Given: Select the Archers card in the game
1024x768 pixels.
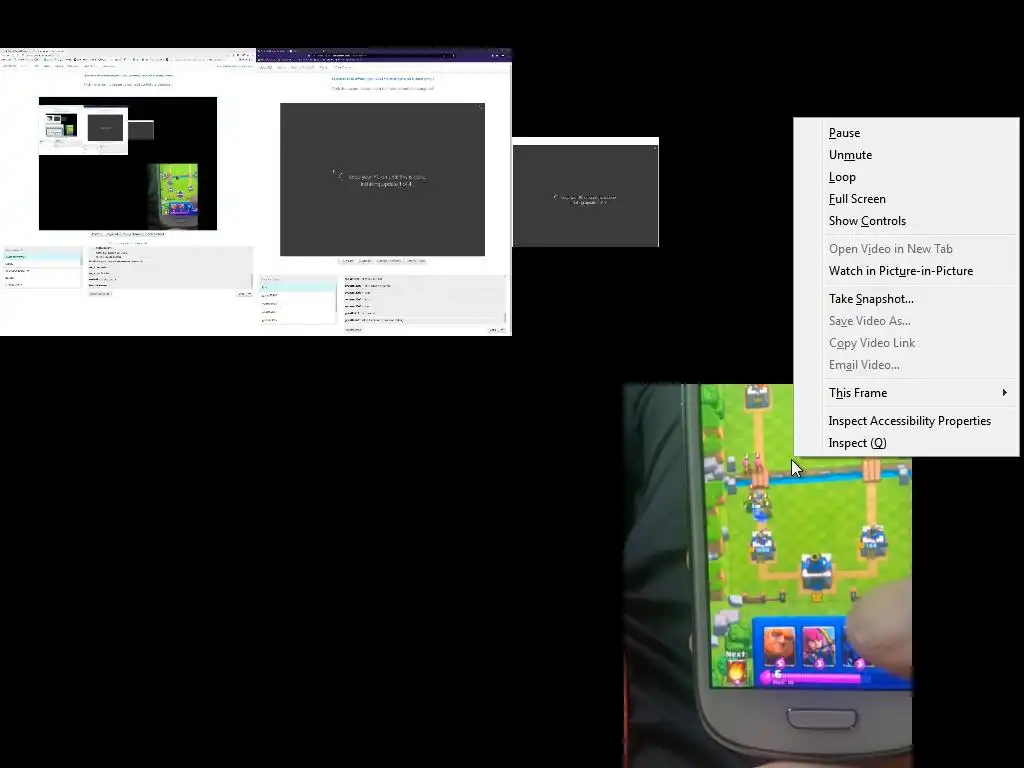Looking at the screenshot, I should (x=818, y=647).
